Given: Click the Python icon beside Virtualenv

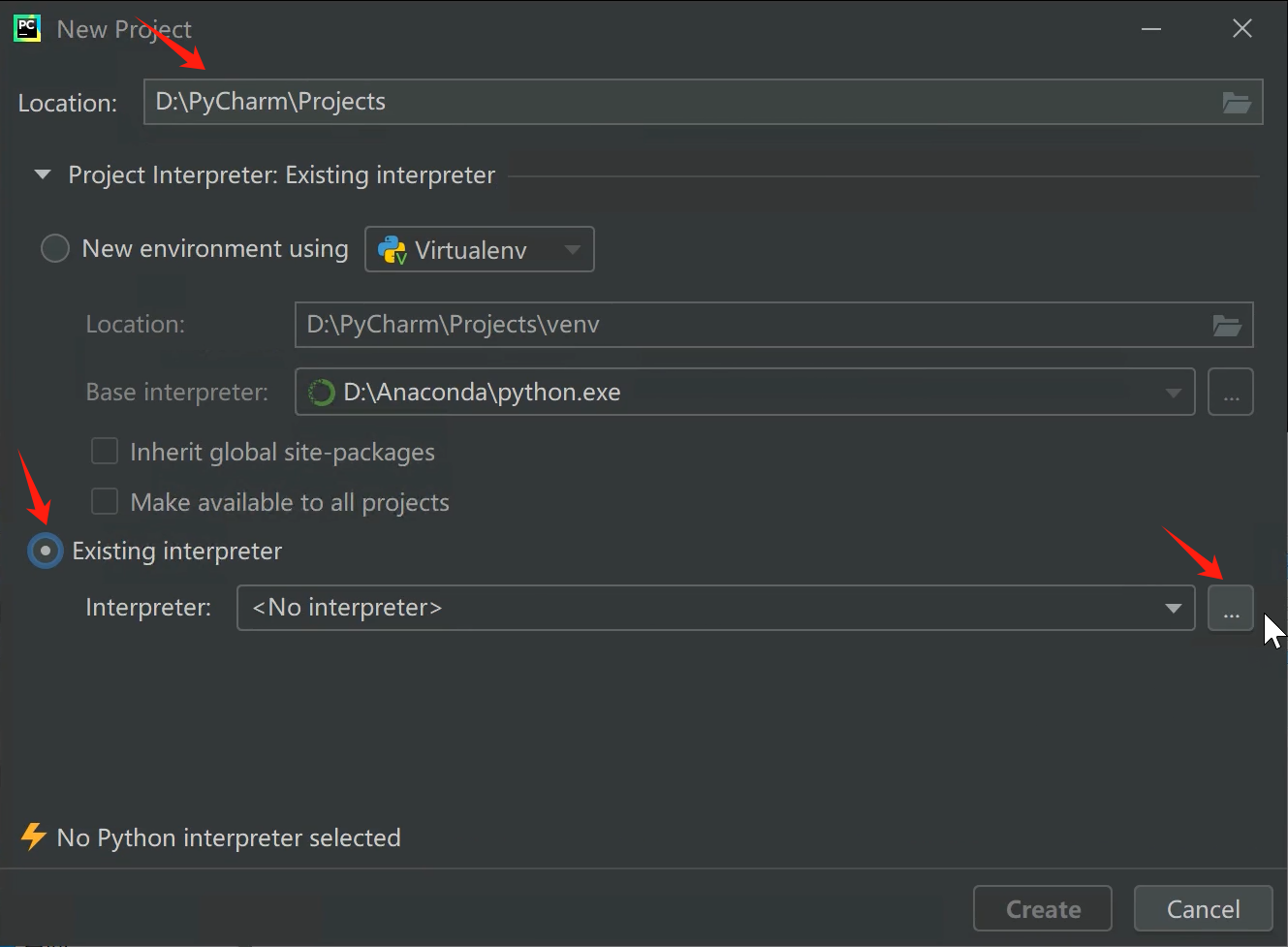Looking at the screenshot, I should point(392,249).
